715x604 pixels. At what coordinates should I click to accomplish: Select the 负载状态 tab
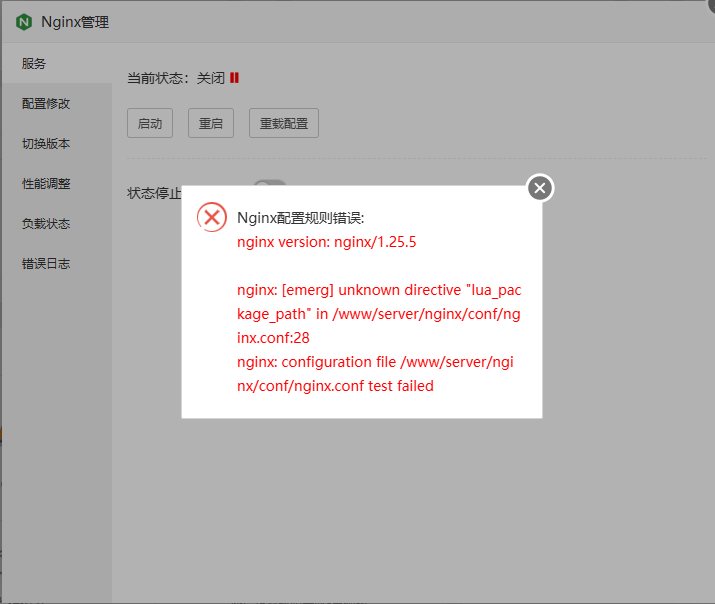tap(57, 224)
